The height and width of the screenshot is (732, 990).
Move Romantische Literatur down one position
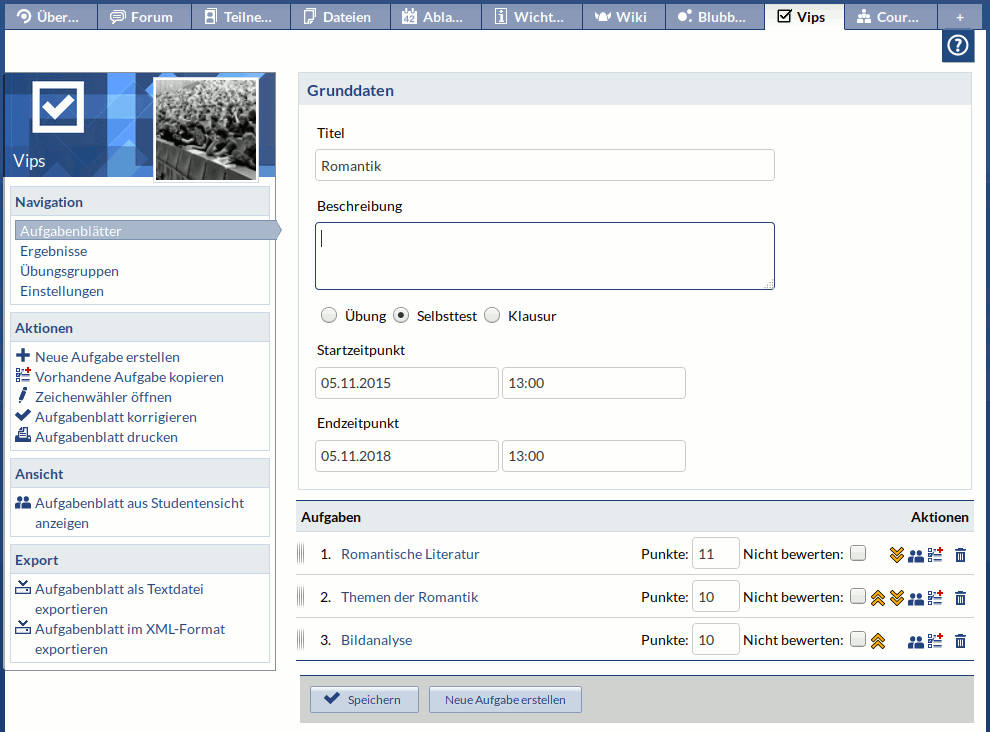[x=897, y=555]
